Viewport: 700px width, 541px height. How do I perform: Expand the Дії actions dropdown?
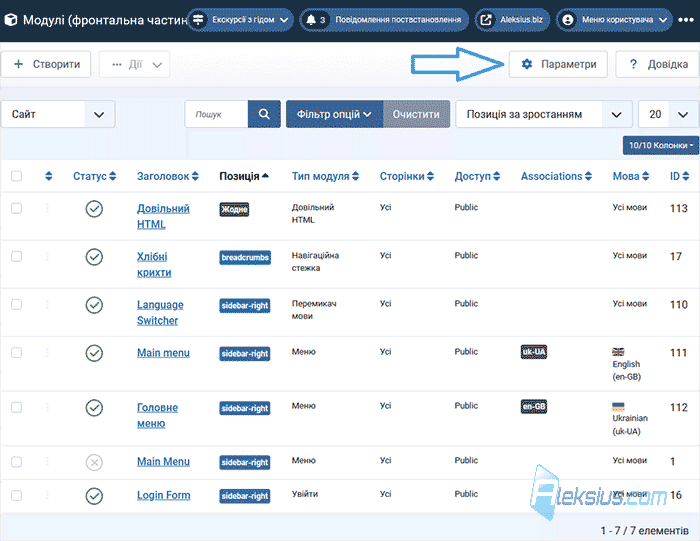click(x=134, y=64)
